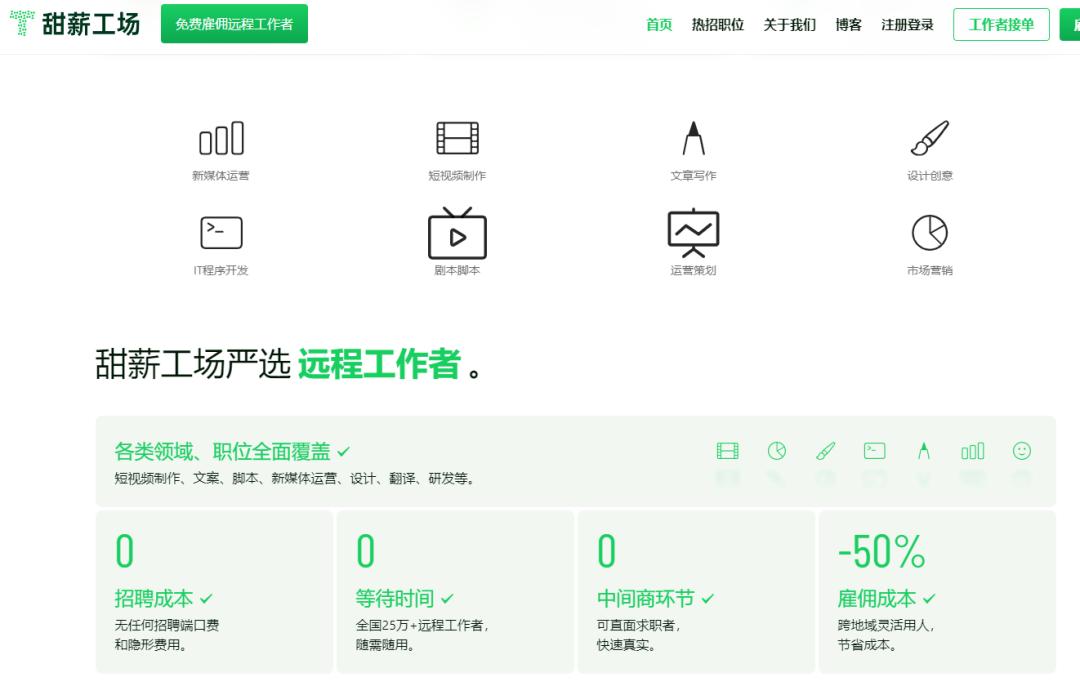Click the 设计创意 paintbrush icon
Image resolution: width=1080 pixels, height=695 pixels.
click(930, 138)
